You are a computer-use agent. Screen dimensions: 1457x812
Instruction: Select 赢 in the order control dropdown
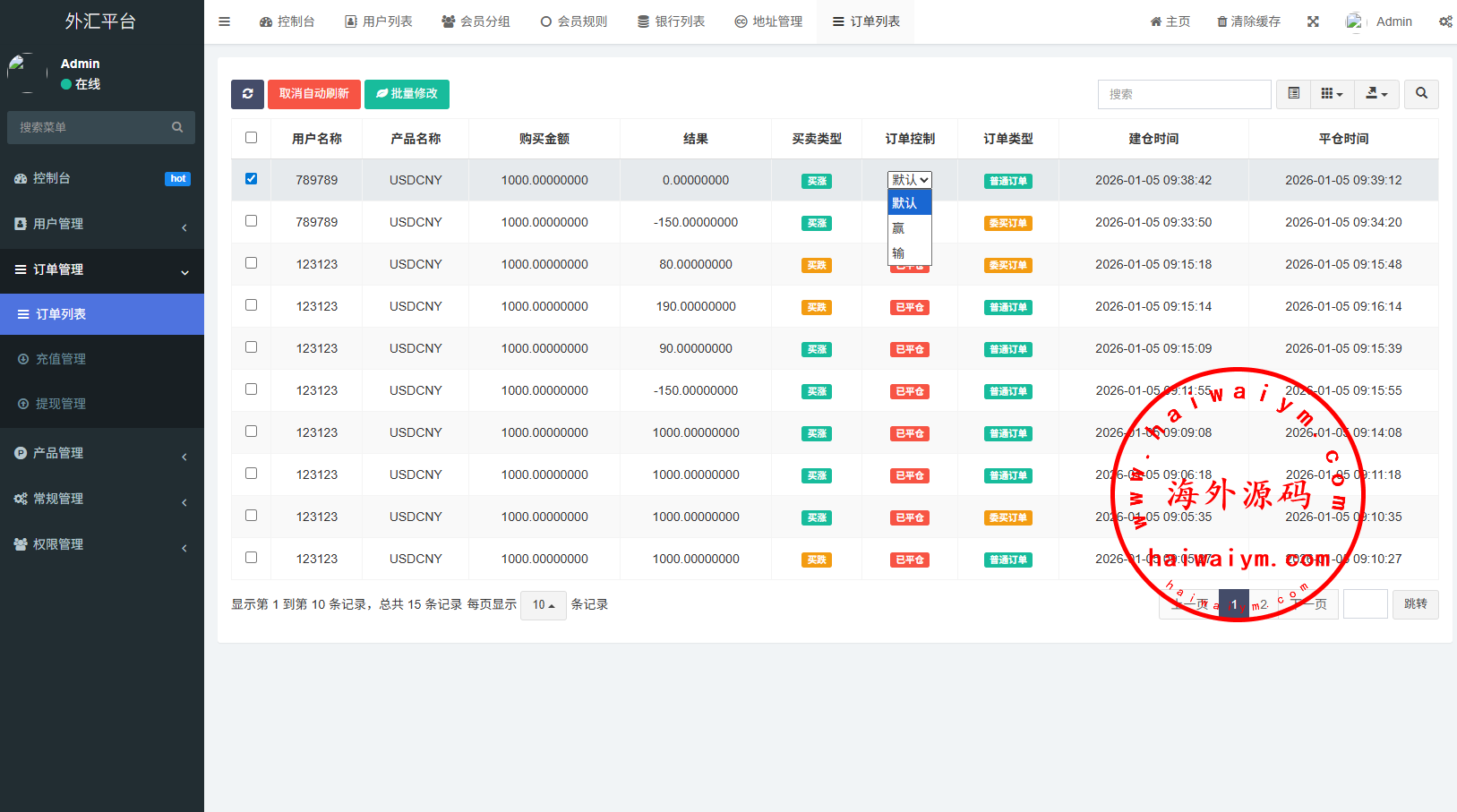coord(899,228)
